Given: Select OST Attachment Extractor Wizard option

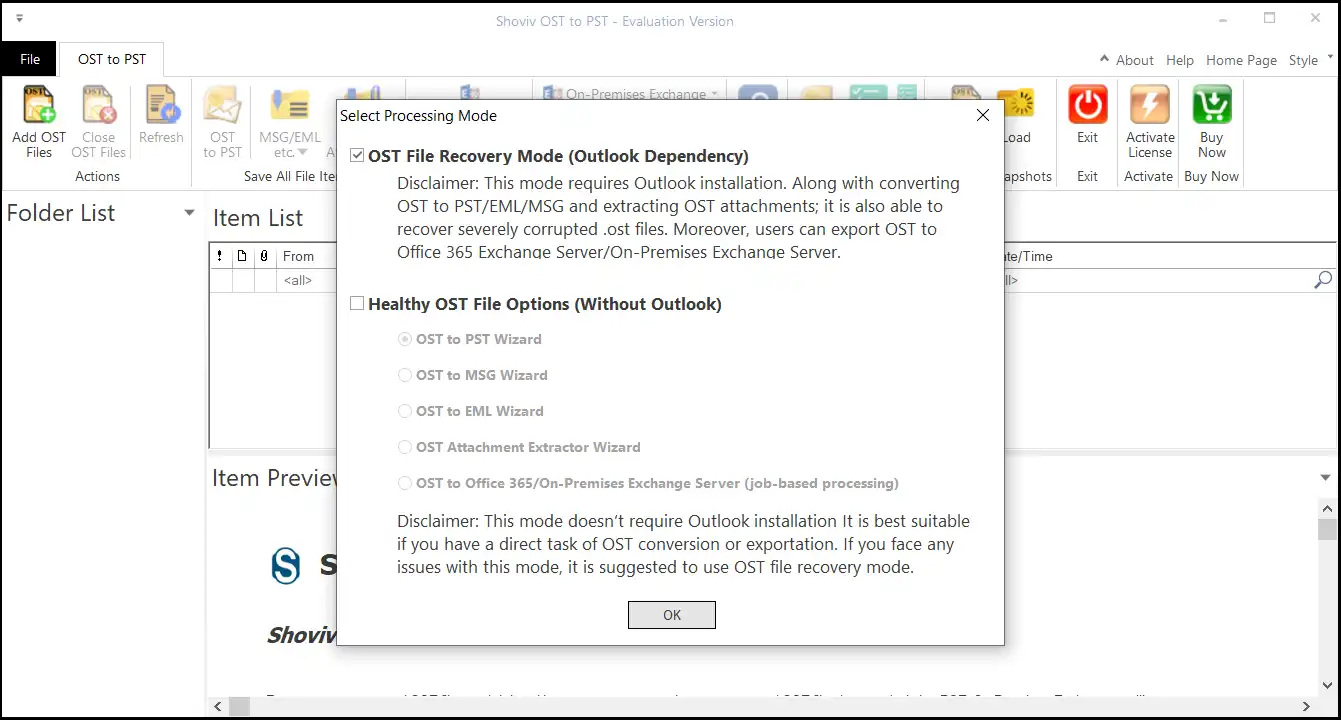Looking at the screenshot, I should tap(405, 447).
